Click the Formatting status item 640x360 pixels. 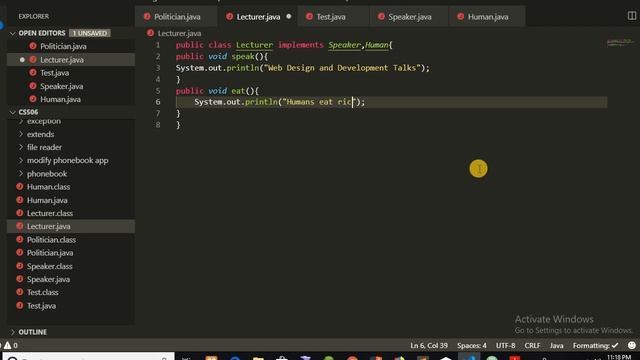click(596, 345)
